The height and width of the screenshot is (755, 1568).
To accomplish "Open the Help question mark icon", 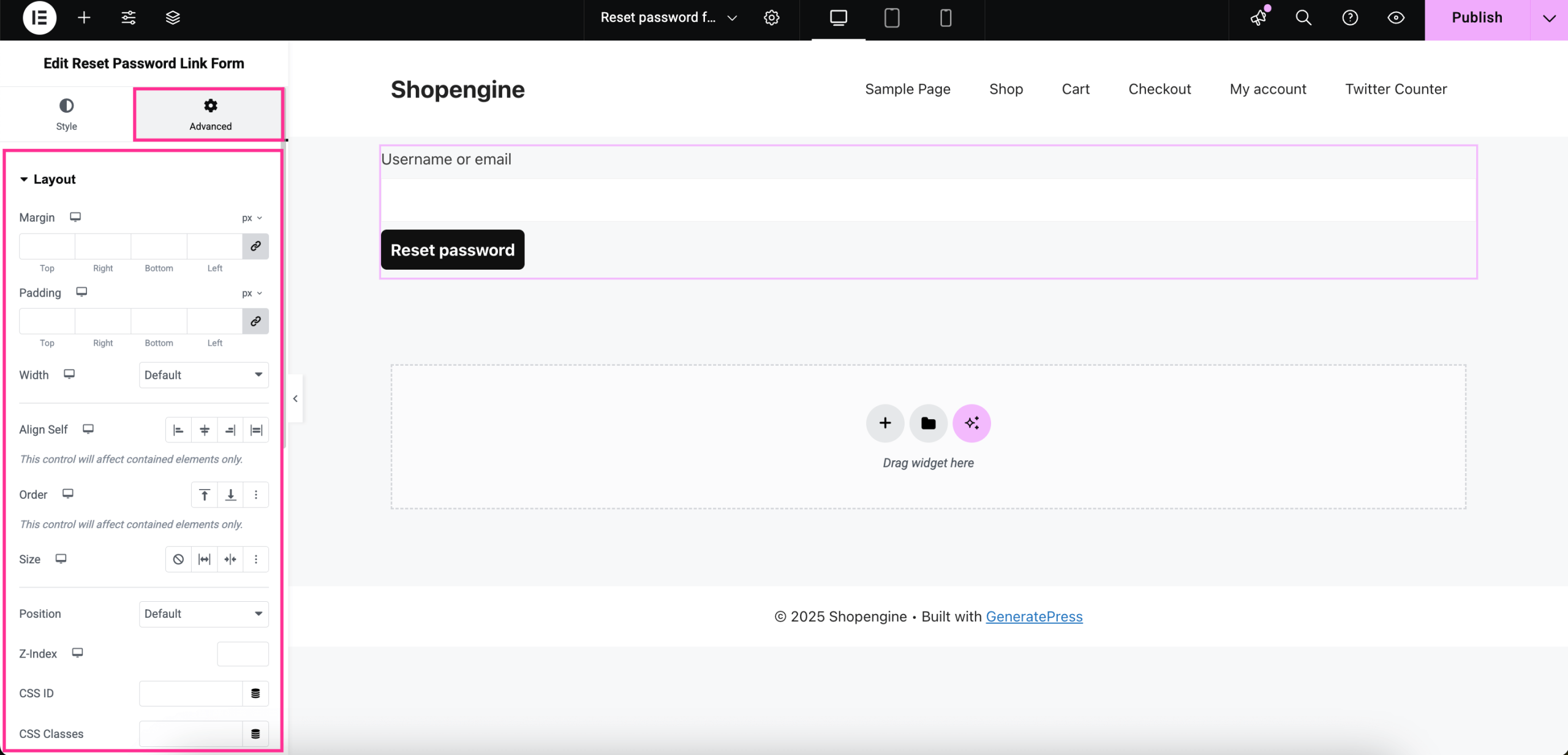I will click(x=1350, y=18).
